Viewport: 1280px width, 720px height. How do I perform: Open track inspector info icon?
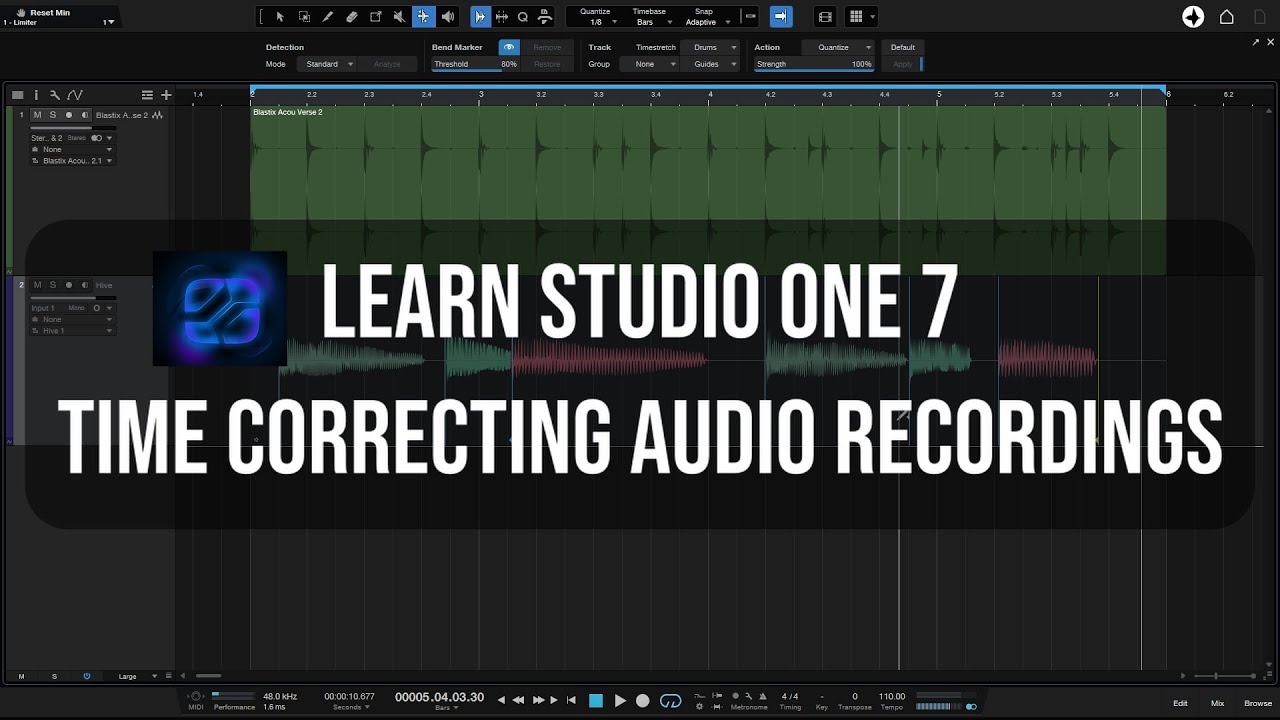tap(36, 95)
